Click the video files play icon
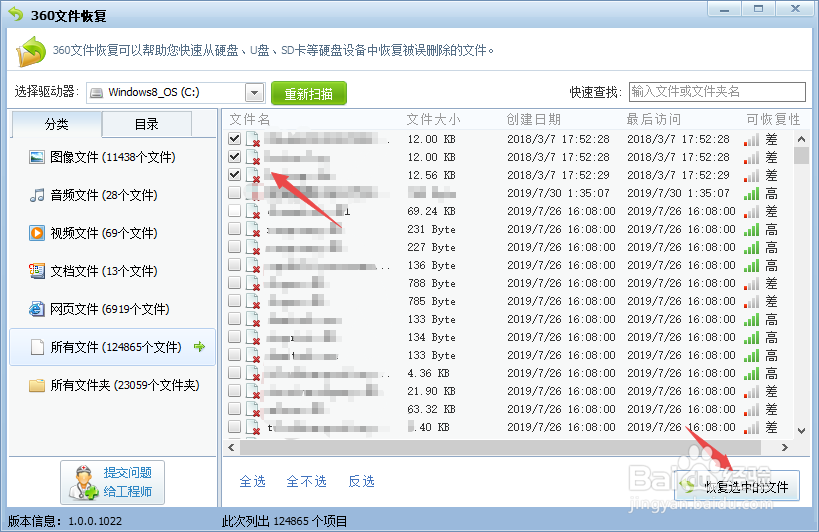 (37, 233)
